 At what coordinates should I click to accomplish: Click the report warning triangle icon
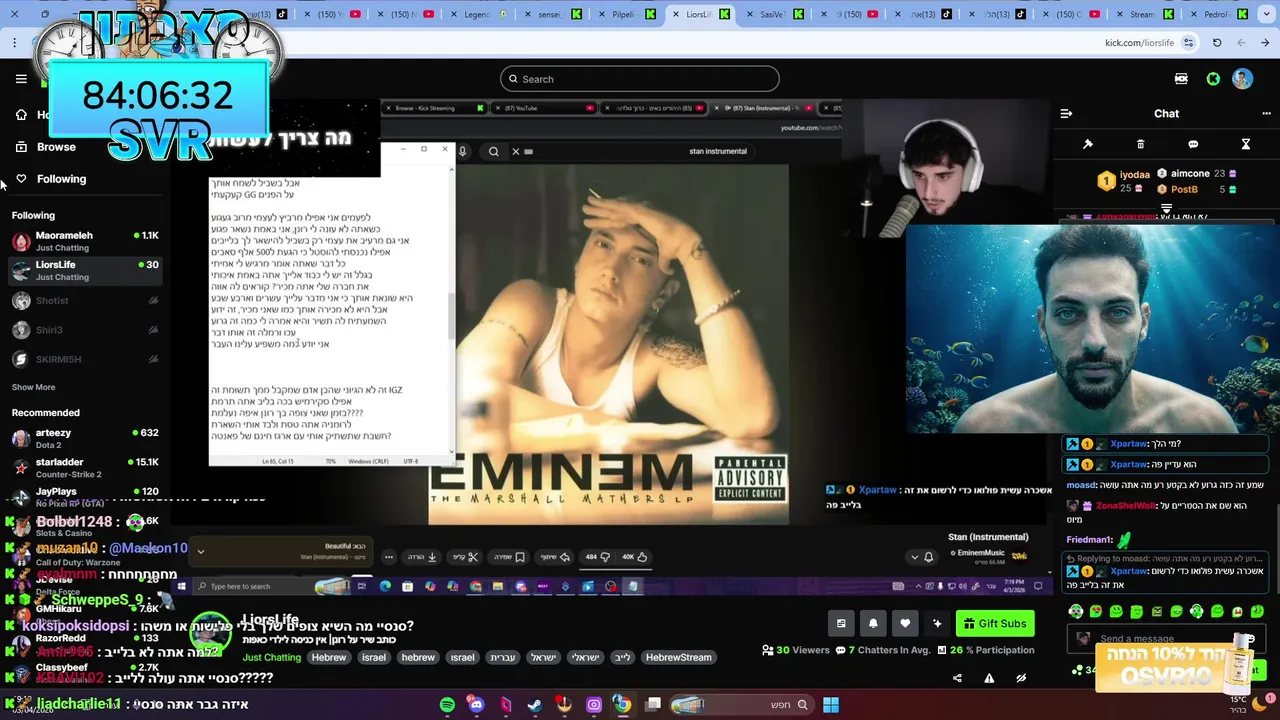tap(989, 678)
